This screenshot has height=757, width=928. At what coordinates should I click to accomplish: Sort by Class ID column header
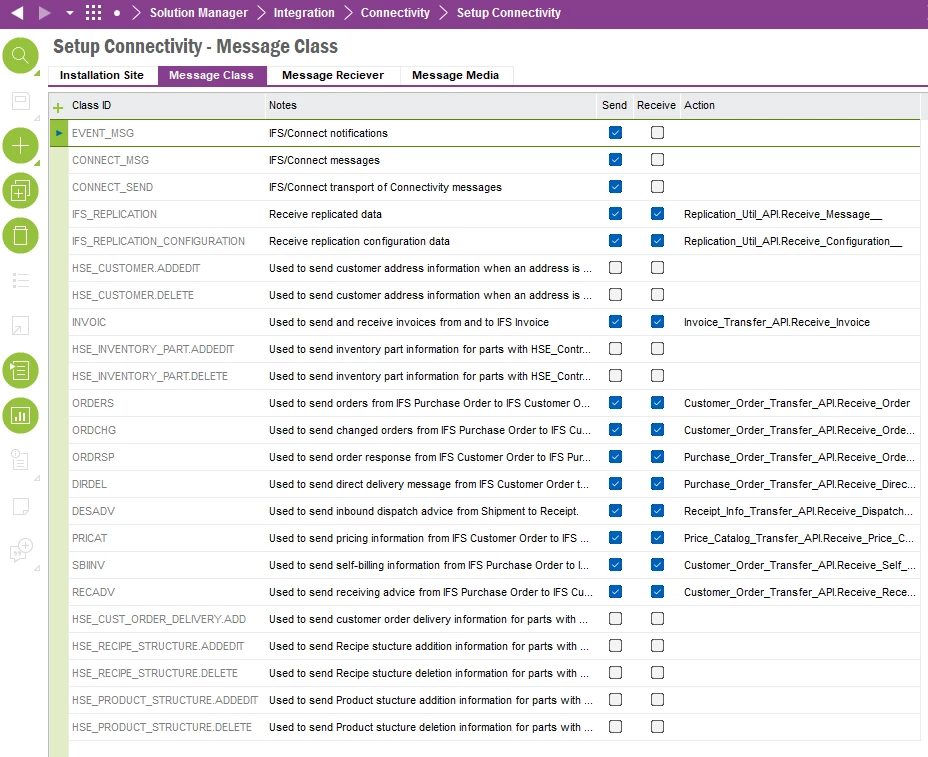point(92,105)
